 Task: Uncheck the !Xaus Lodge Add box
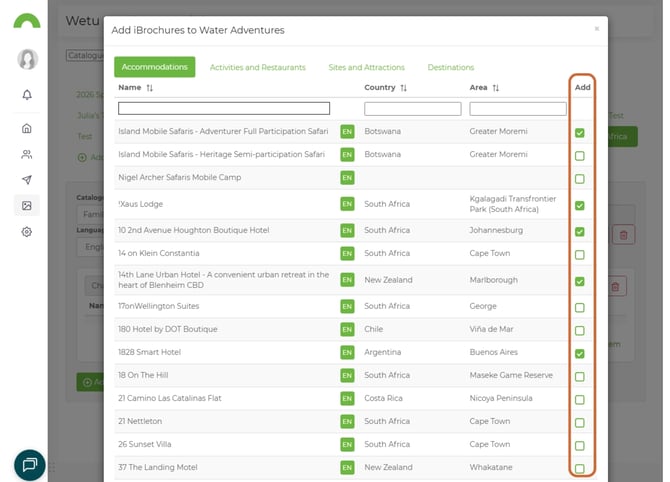[580, 206]
